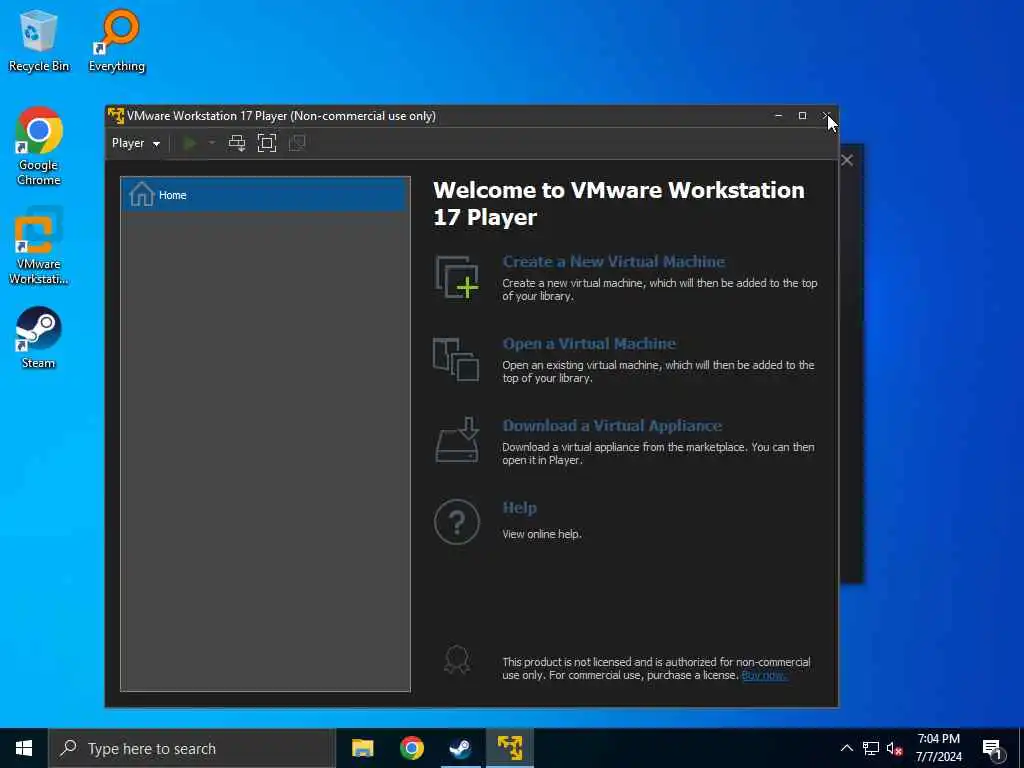
Task: Click the Unity mode toolbar icon
Action: pos(297,143)
